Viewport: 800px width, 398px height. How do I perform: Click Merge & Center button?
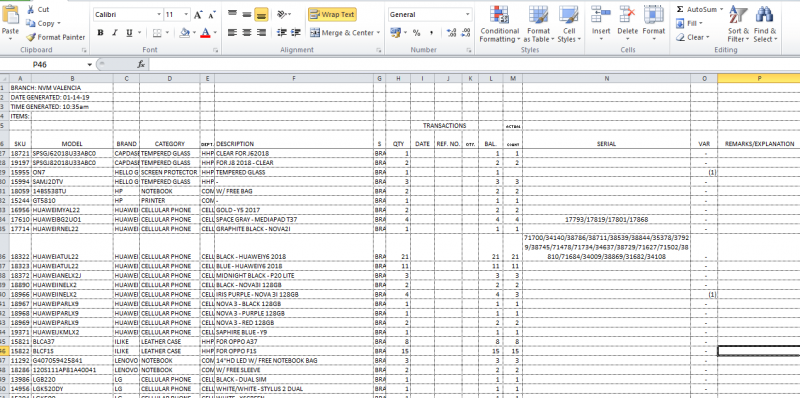[x=342, y=33]
